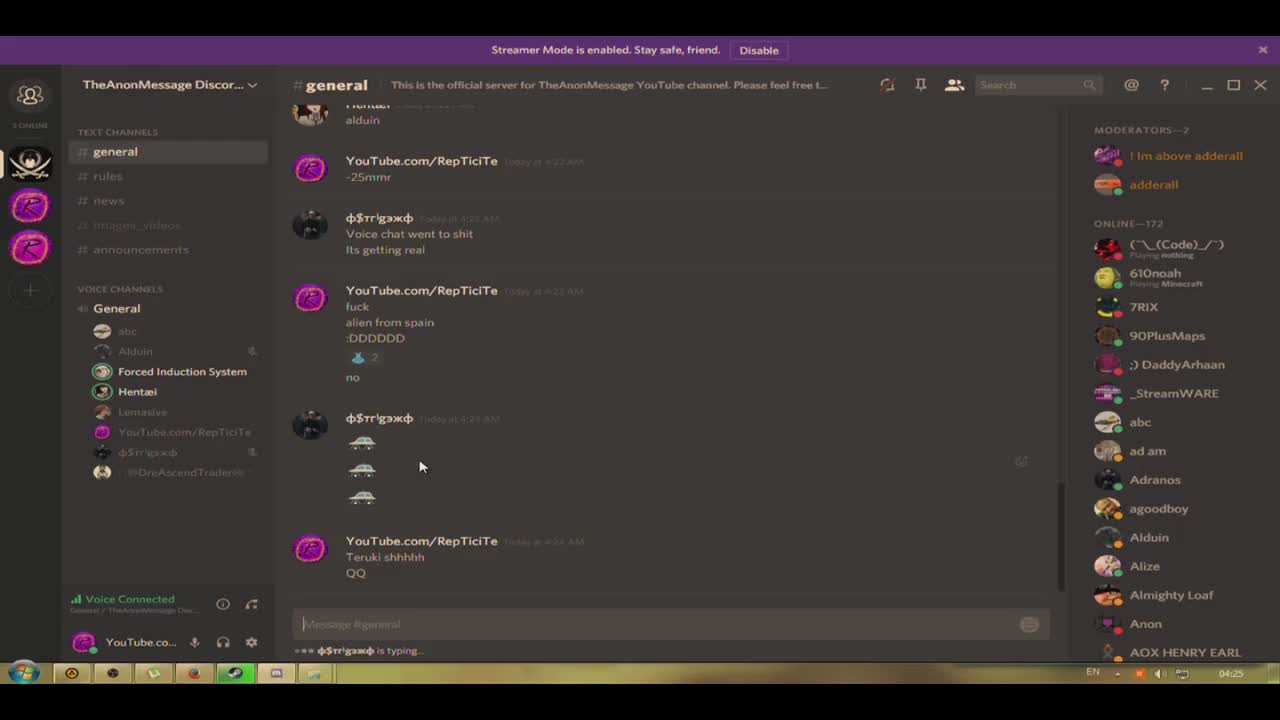Screen dimensions: 1280x720
Task: Click the Voice Connected status label
Action: coord(130,599)
